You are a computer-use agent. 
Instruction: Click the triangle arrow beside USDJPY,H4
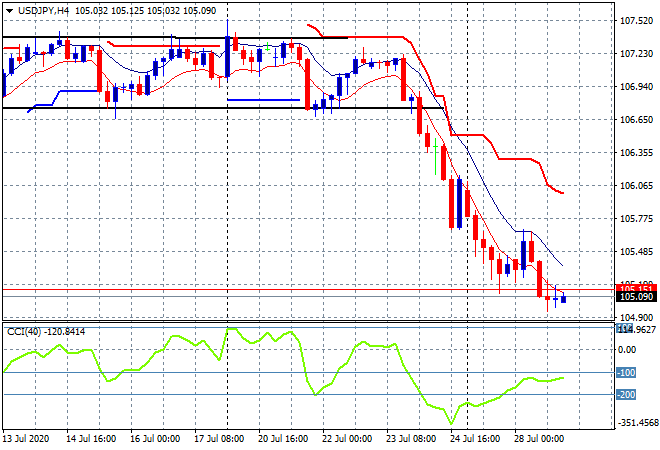9,11
